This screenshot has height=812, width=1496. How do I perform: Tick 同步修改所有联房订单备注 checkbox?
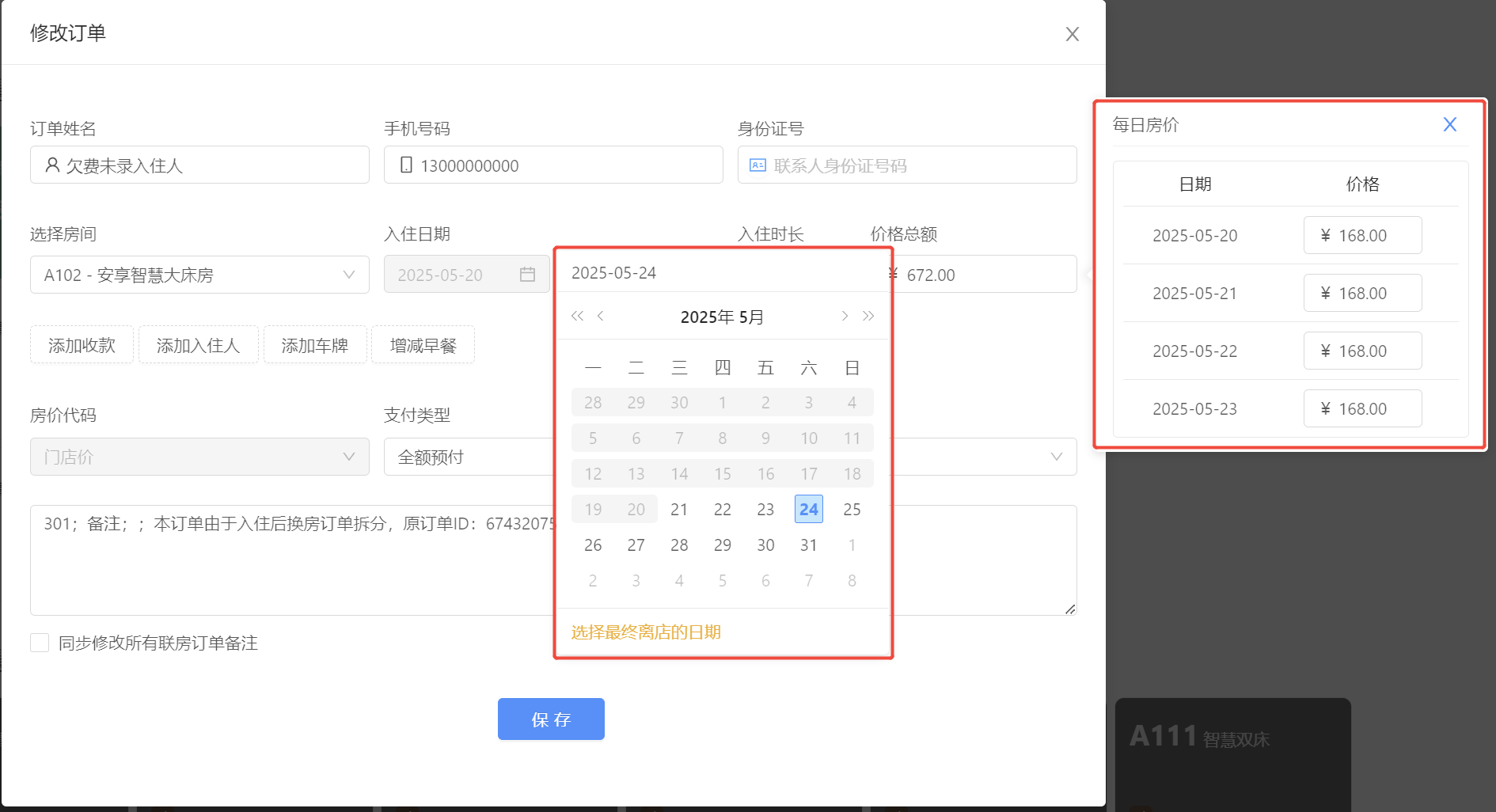(x=40, y=642)
